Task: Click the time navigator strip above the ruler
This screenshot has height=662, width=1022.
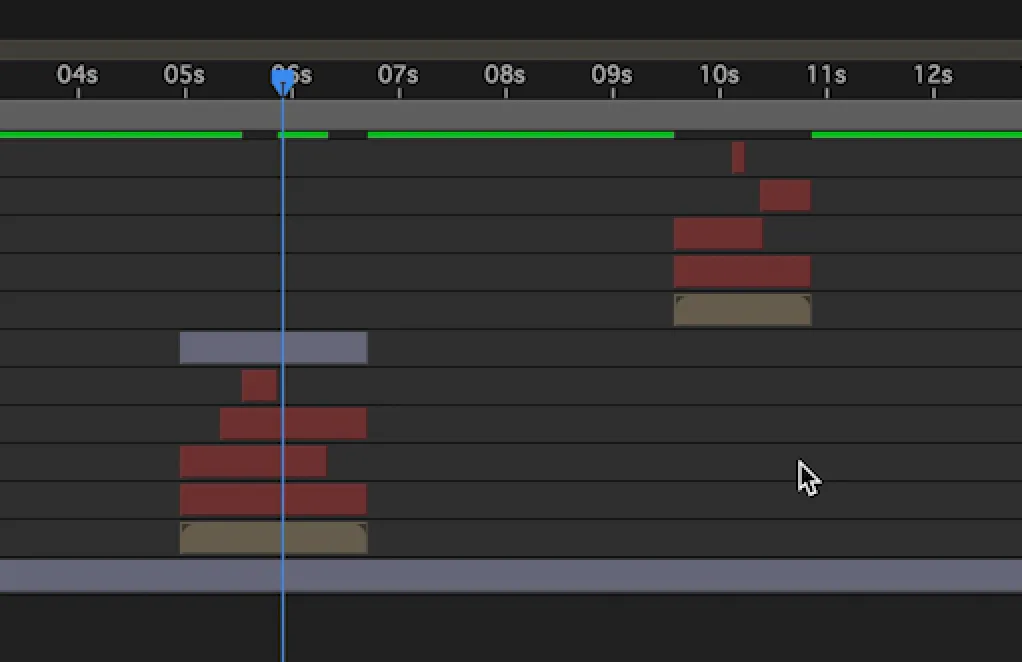Action: (511, 50)
